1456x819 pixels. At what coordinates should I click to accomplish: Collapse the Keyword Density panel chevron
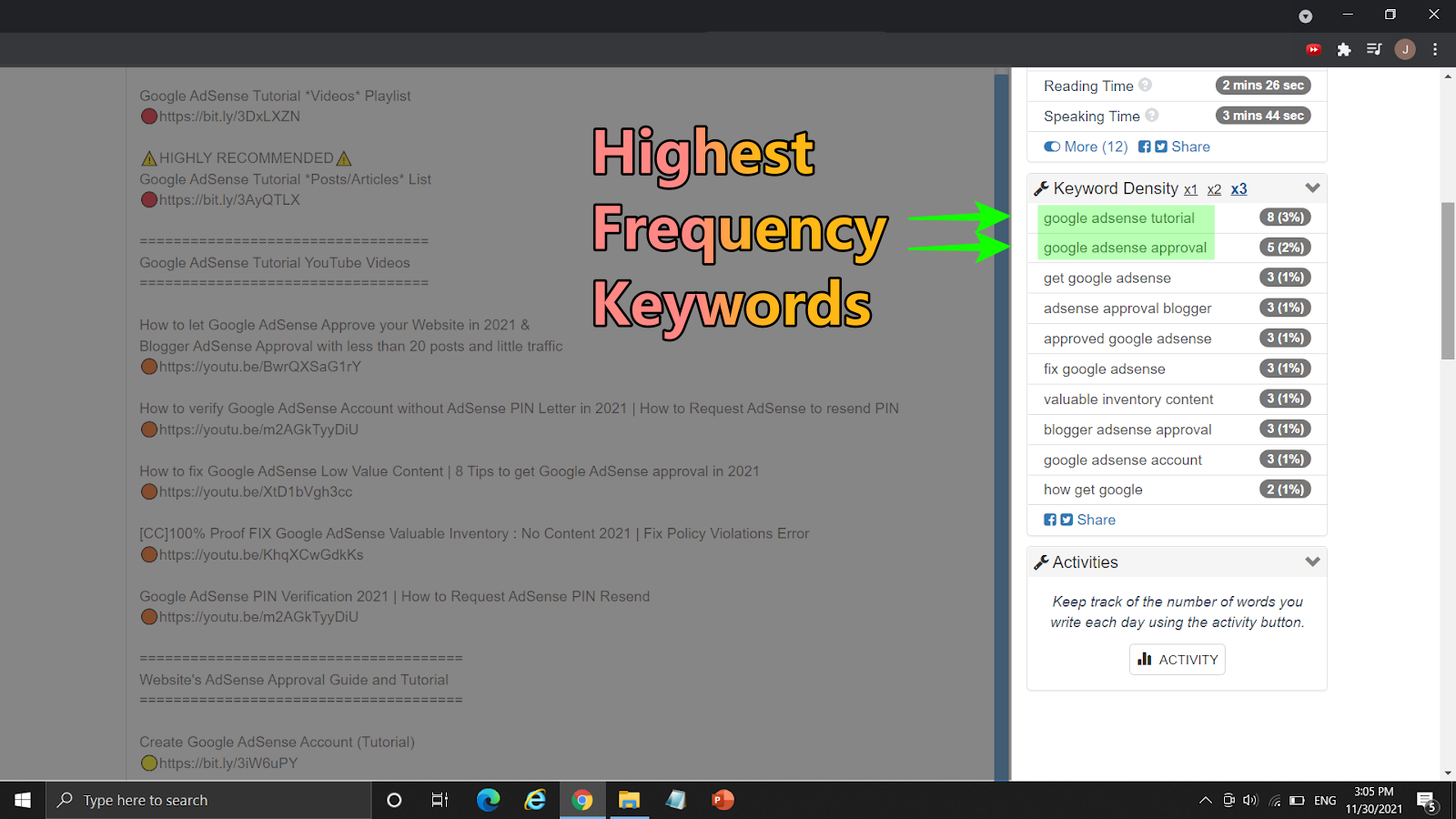point(1312,188)
